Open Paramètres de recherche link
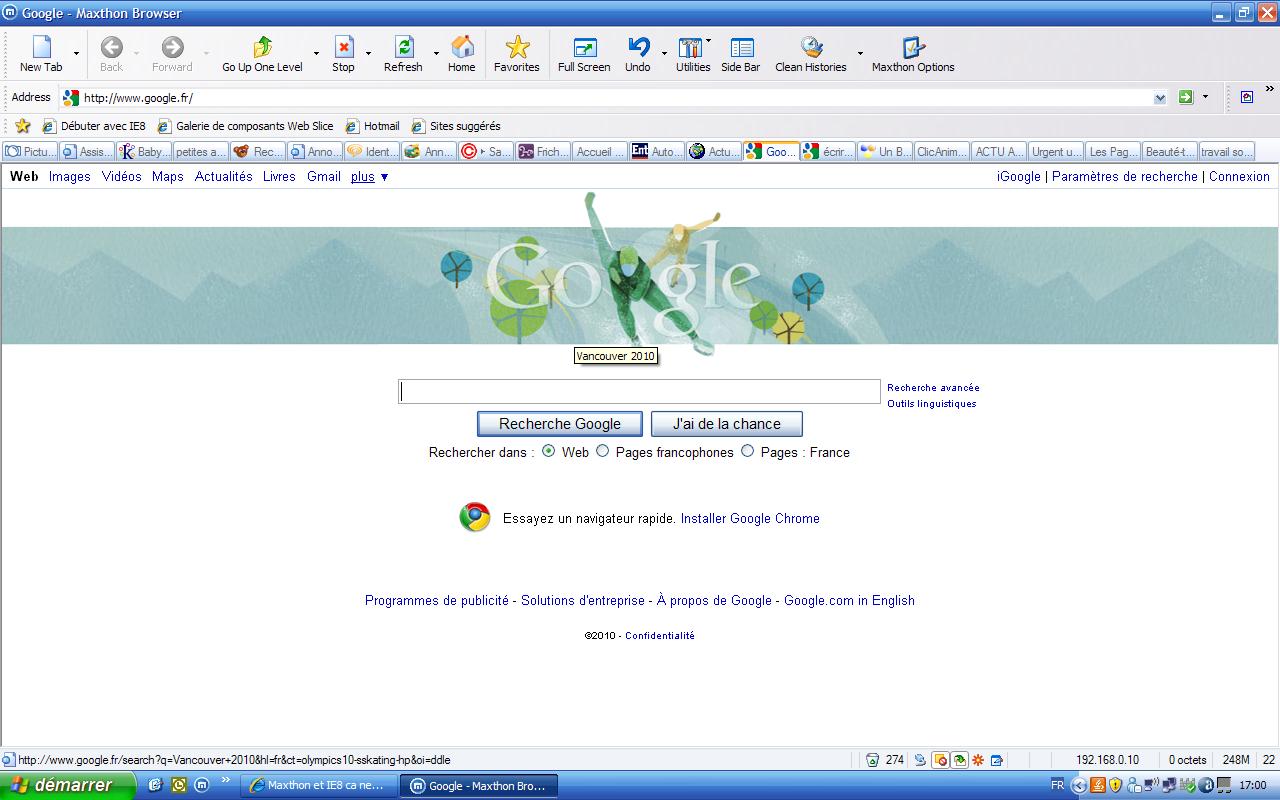Image resolution: width=1280 pixels, height=800 pixels. [1125, 176]
